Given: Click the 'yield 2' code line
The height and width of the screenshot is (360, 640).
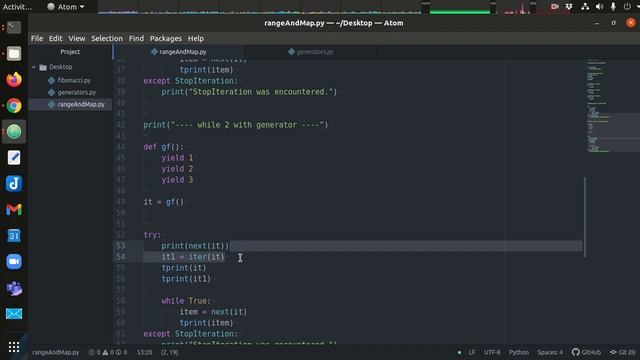Looking at the screenshot, I should tap(177, 169).
